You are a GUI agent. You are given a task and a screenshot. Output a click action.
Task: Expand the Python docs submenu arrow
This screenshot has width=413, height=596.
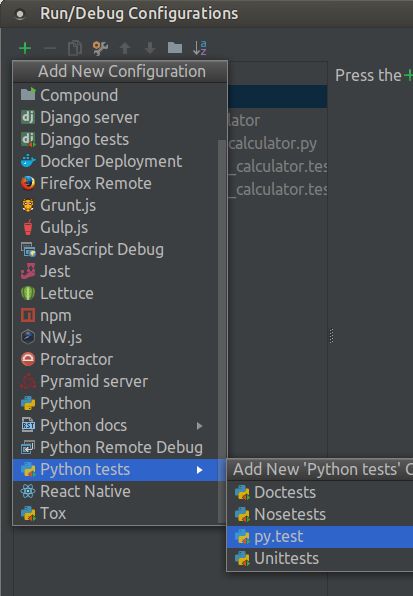(x=199, y=426)
